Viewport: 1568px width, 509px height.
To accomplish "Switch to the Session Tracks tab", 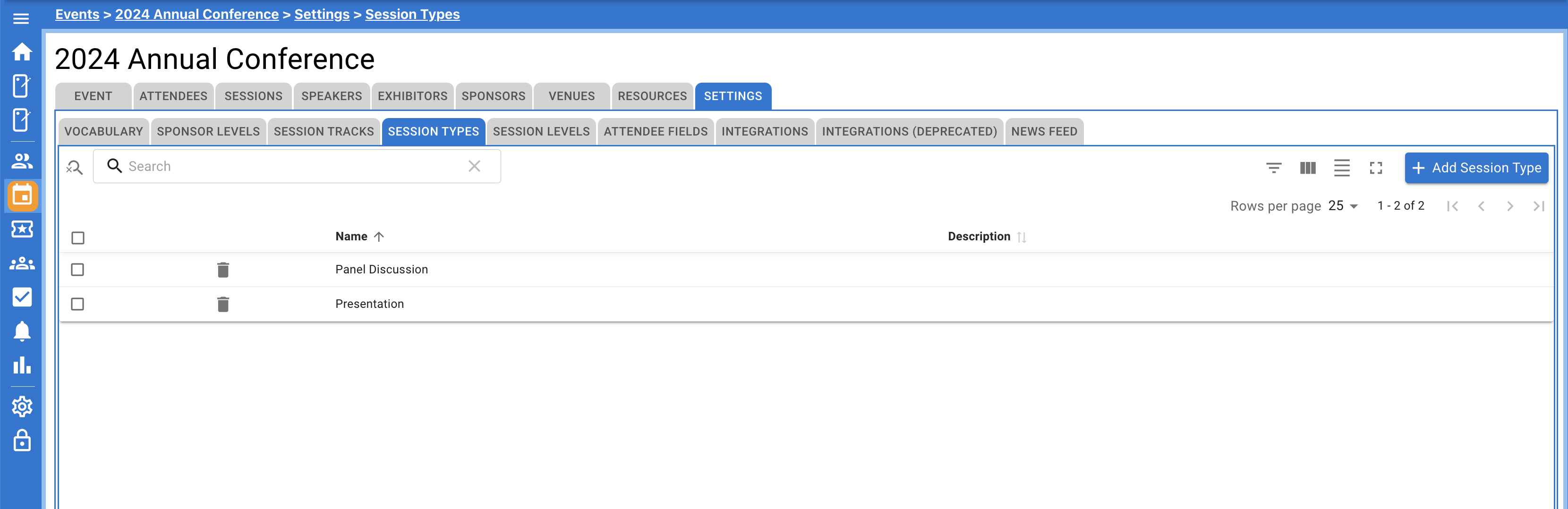I will 323,131.
